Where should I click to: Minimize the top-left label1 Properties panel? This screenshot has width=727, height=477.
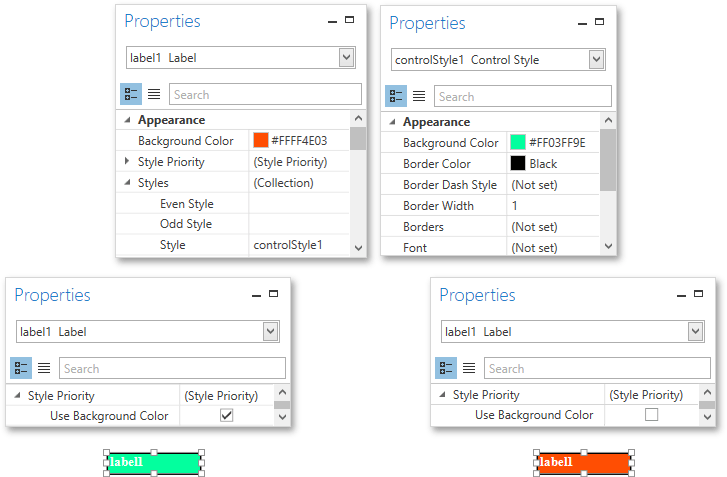pos(332,22)
